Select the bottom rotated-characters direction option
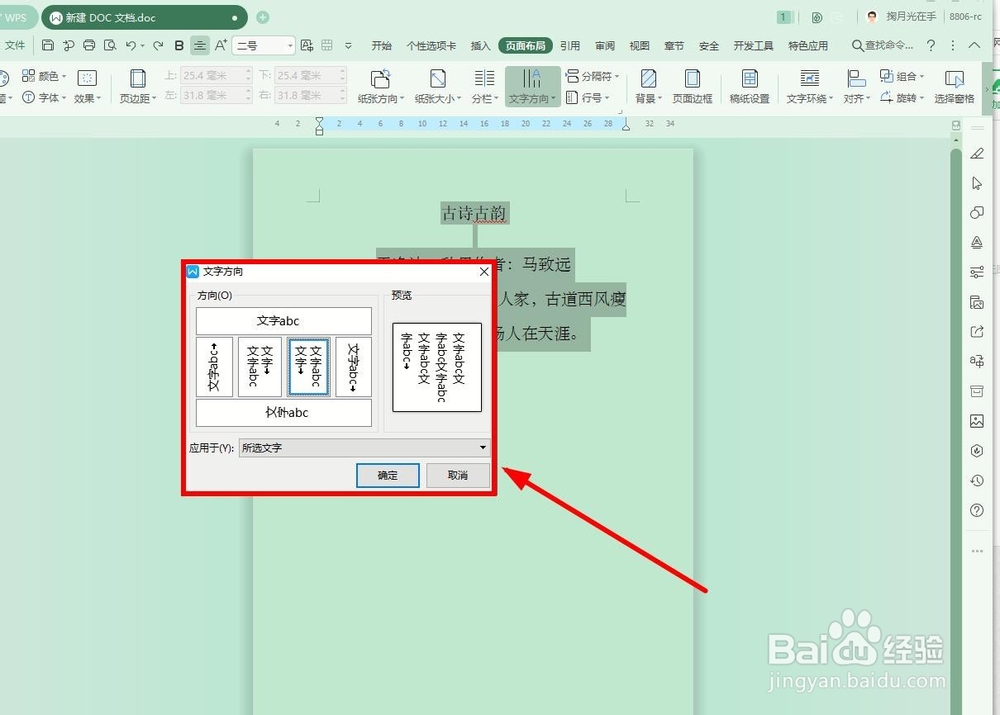Viewport: 1000px width, 715px height. point(283,413)
